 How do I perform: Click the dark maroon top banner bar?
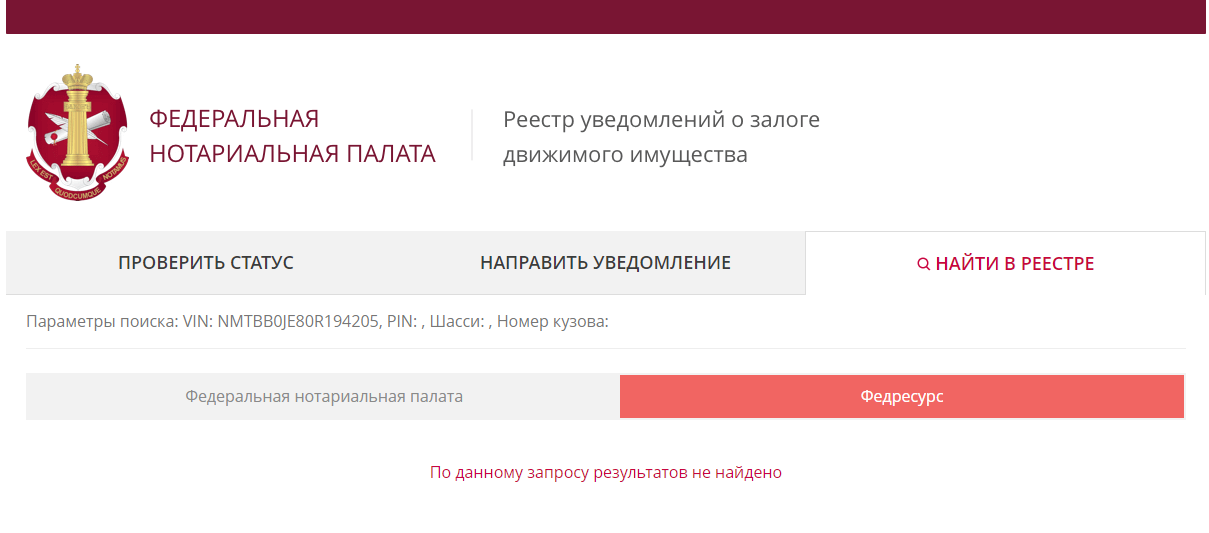coord(605,17)
